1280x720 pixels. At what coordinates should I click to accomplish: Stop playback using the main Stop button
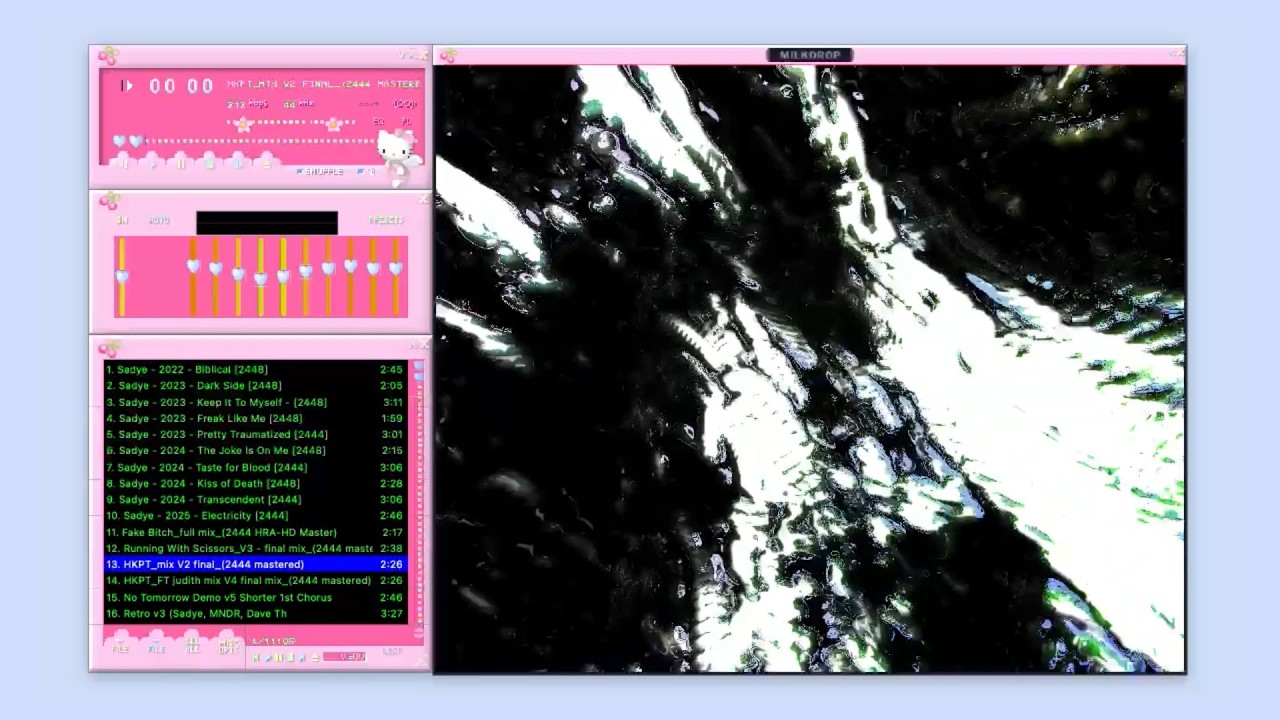209,161
